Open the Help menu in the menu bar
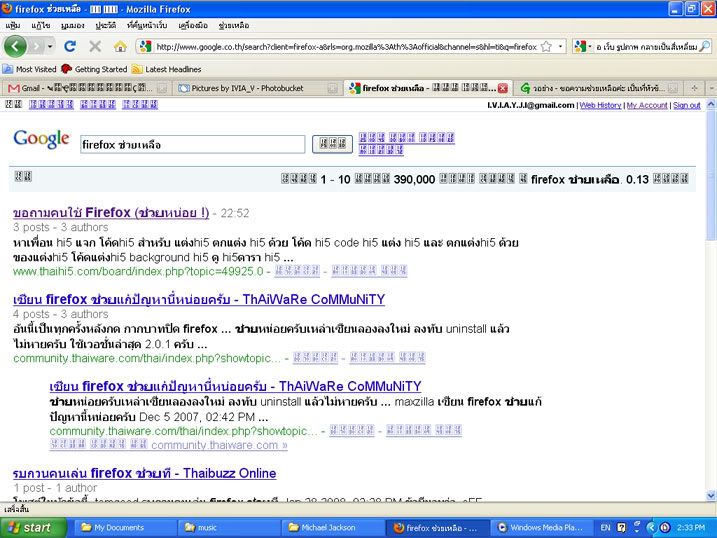The image size is (717, 538). click(234, 26)
